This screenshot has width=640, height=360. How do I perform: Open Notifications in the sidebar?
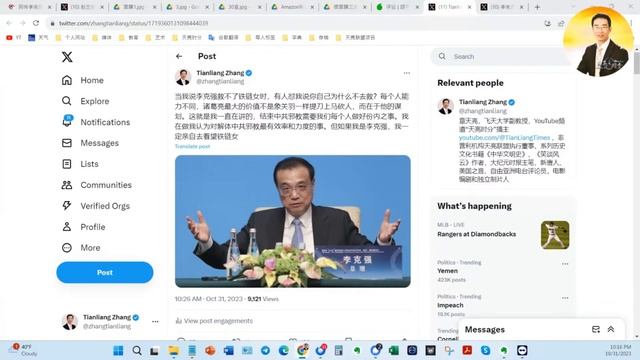[96, 122]
